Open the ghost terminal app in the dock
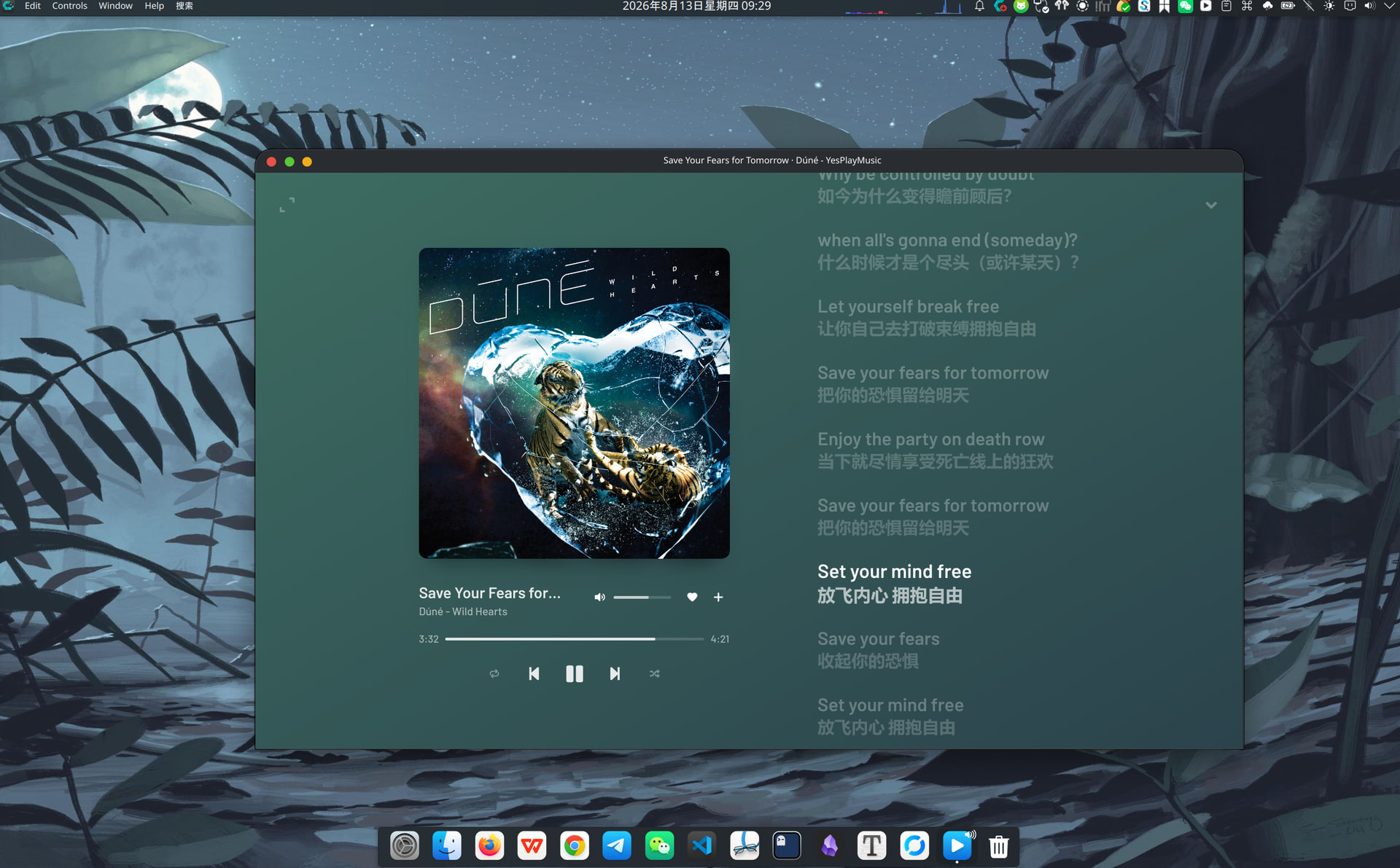This screenshot has height=868, width=1400. coord(787,845)
